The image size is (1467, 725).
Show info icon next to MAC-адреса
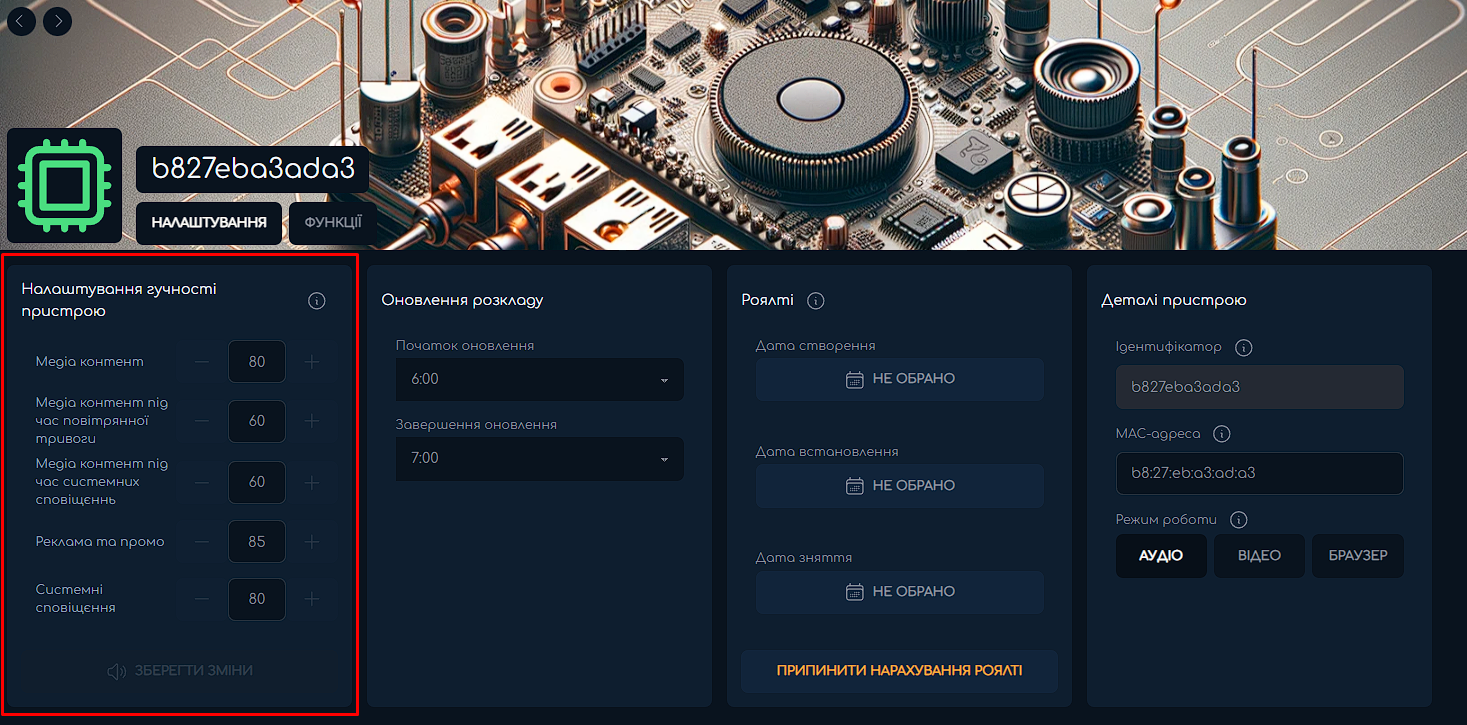[x=1221, y=434]
